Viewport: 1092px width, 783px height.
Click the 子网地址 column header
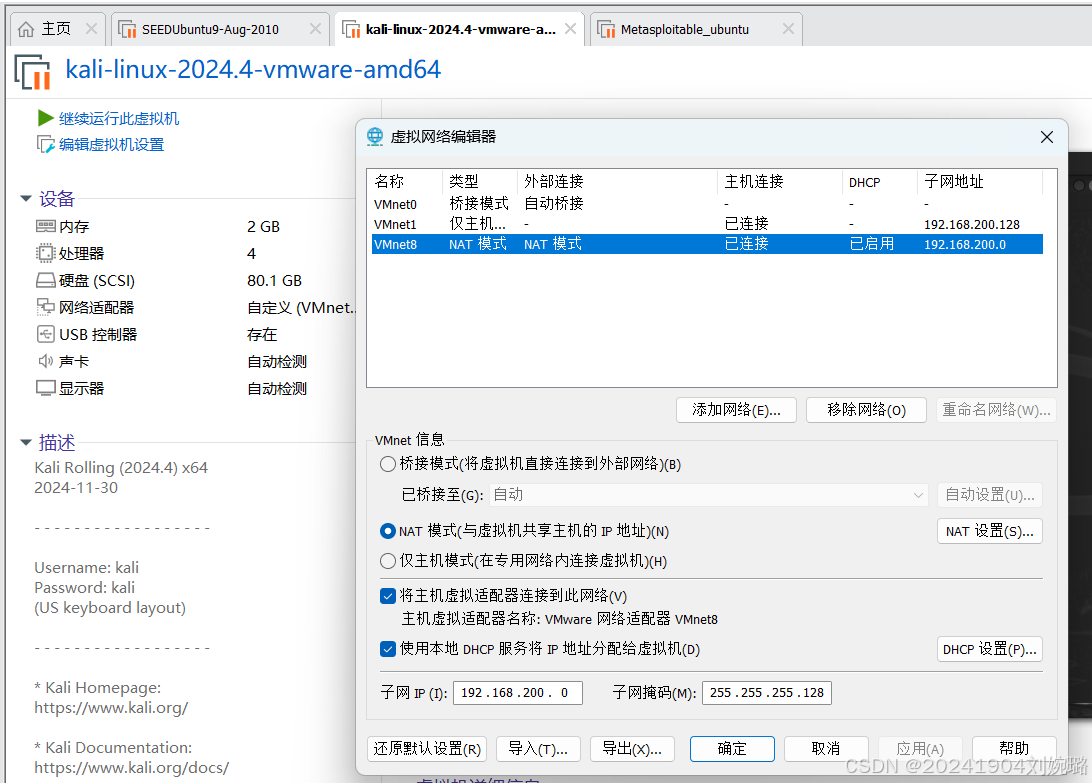click(x=980, y=182)
